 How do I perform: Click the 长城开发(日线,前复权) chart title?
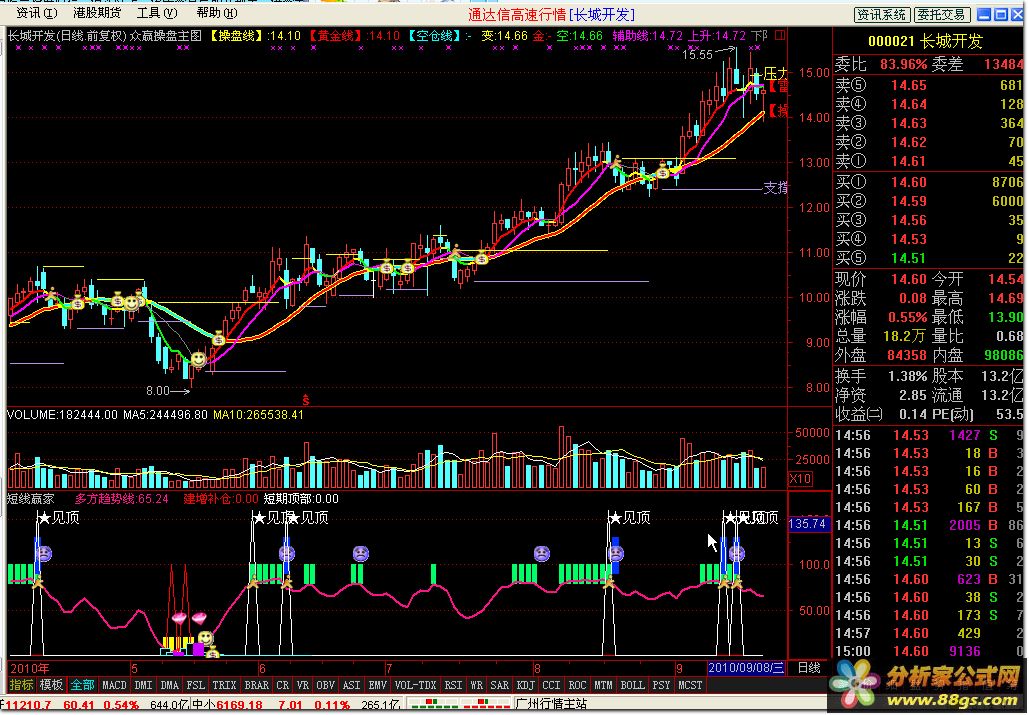tap(67, 35)
